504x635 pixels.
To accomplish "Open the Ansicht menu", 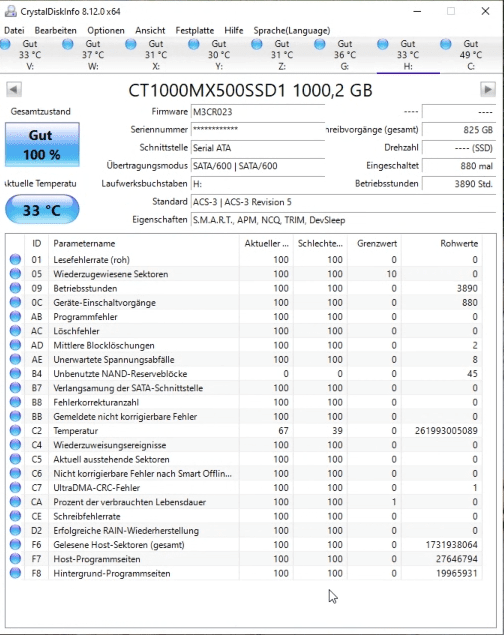I will pyautogui.click(x=150, y=30).
